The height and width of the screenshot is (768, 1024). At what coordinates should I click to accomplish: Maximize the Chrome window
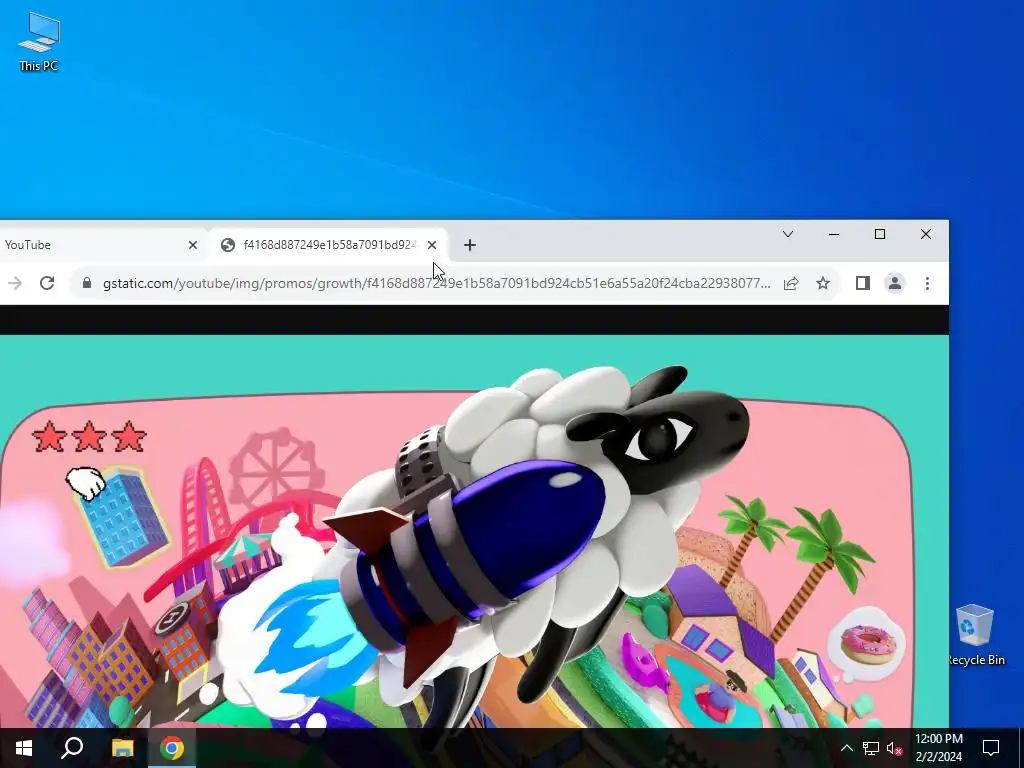[x=880, y=234]
